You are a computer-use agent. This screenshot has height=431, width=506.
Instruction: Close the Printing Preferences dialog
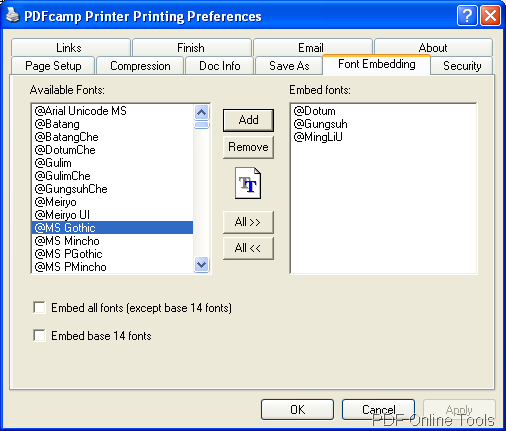point(490,15)
